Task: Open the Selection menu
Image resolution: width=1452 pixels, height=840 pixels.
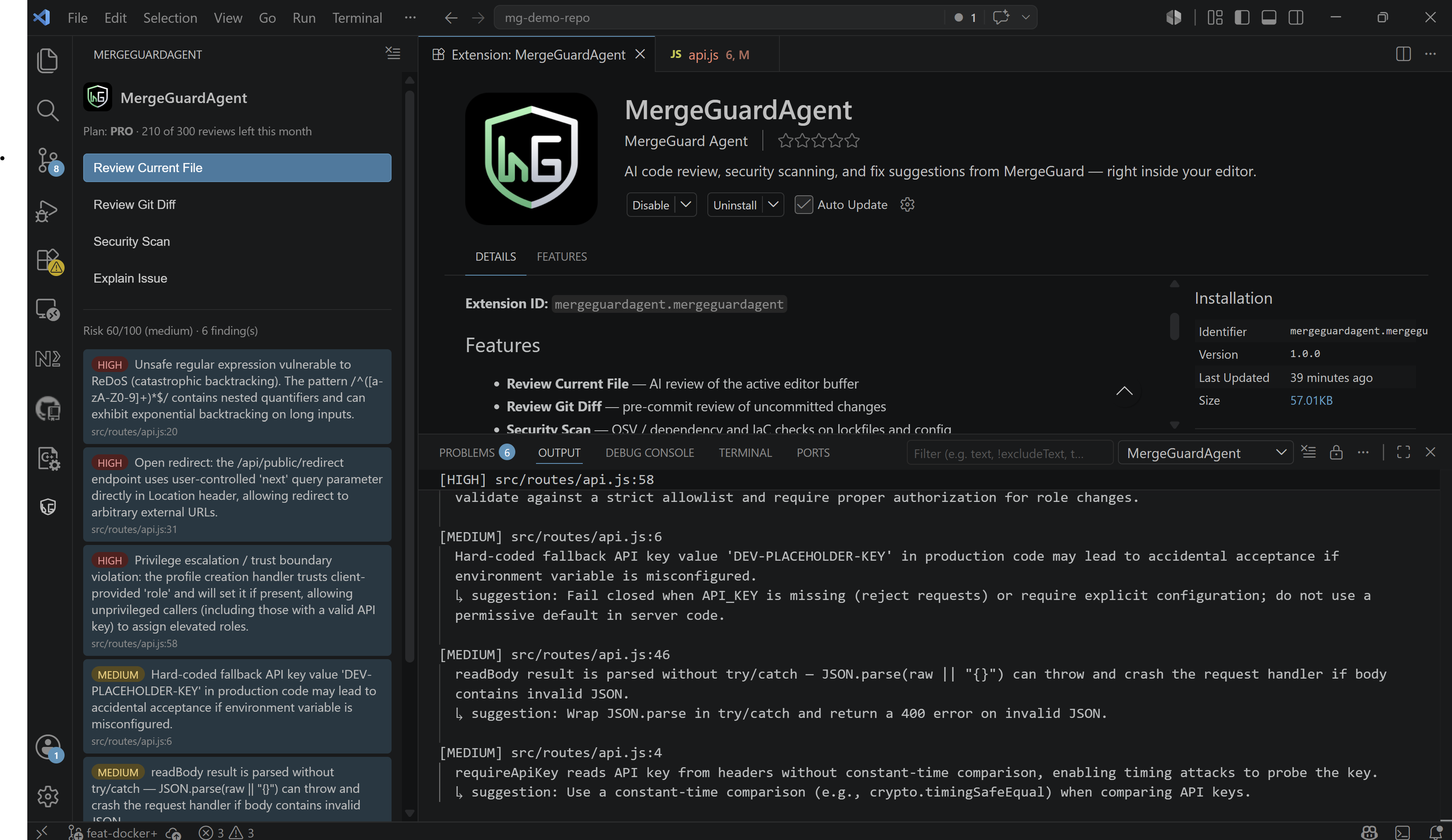Action: [x=170, y=18]
